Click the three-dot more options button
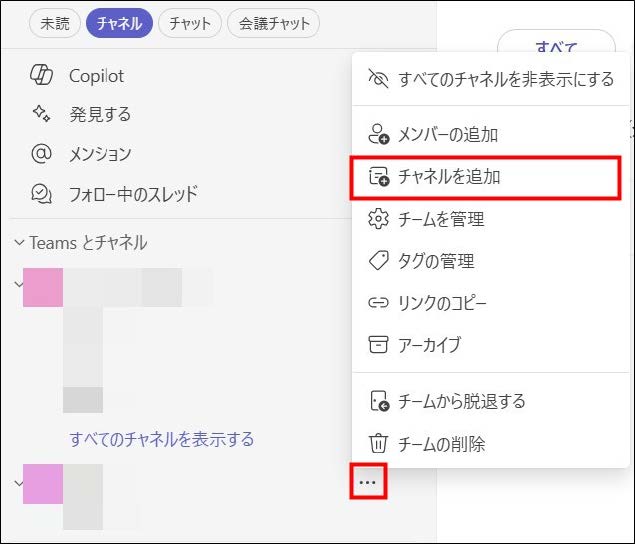635x544 pixels. 368,483
